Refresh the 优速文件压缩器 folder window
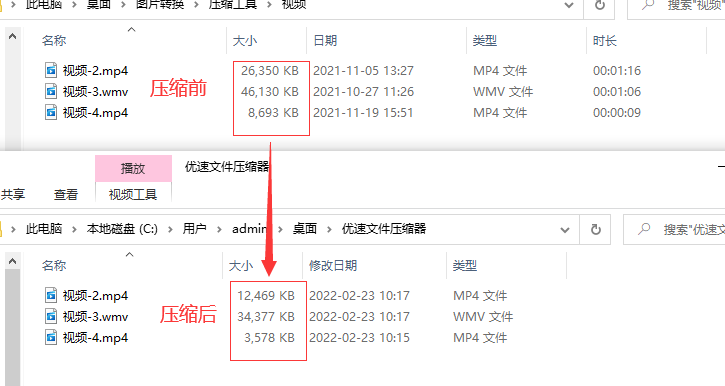 [596, 229]
